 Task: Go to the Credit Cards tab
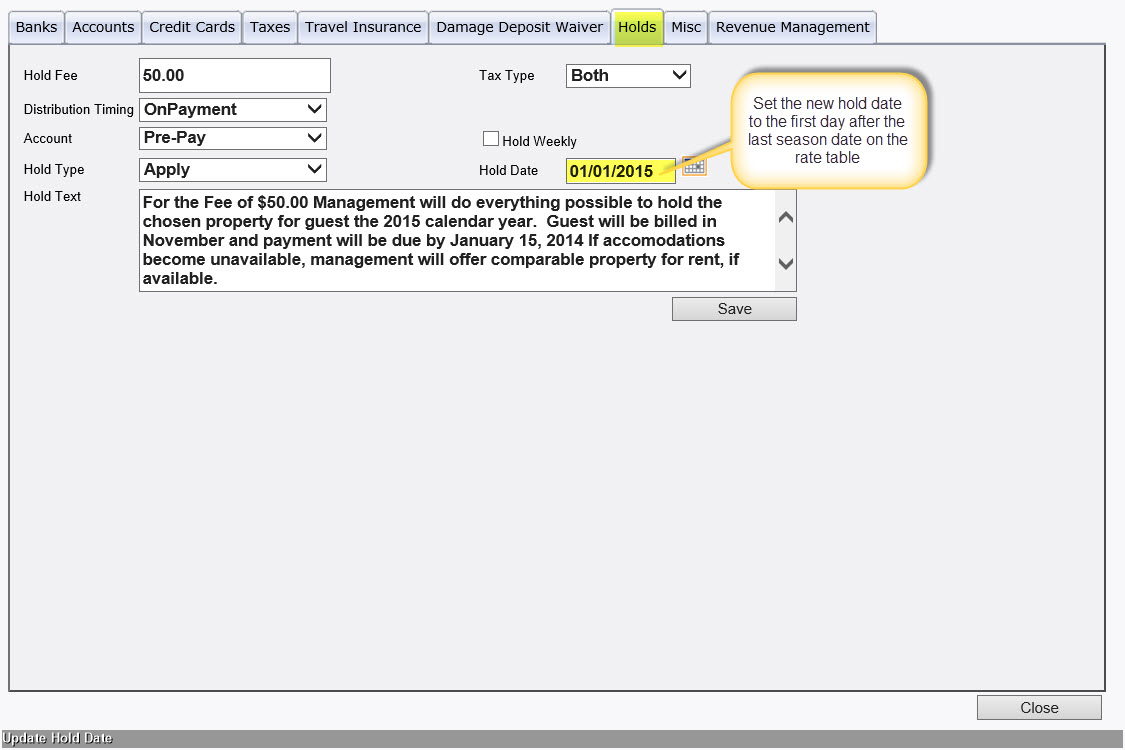pyautogui.click(x=192, y=27)
